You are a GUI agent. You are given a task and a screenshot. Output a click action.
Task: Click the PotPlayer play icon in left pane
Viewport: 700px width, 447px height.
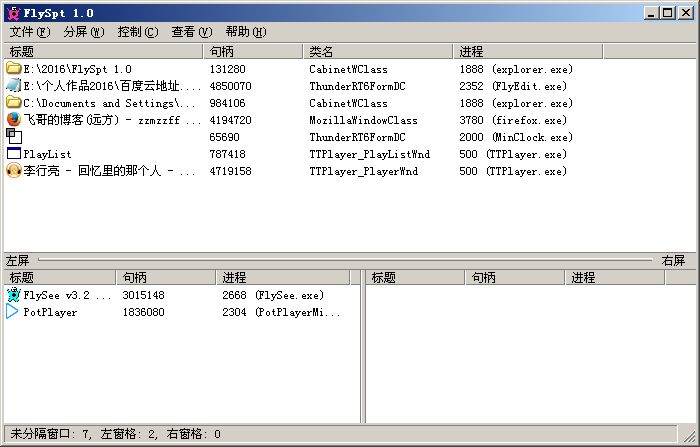(x=12, y=312)
